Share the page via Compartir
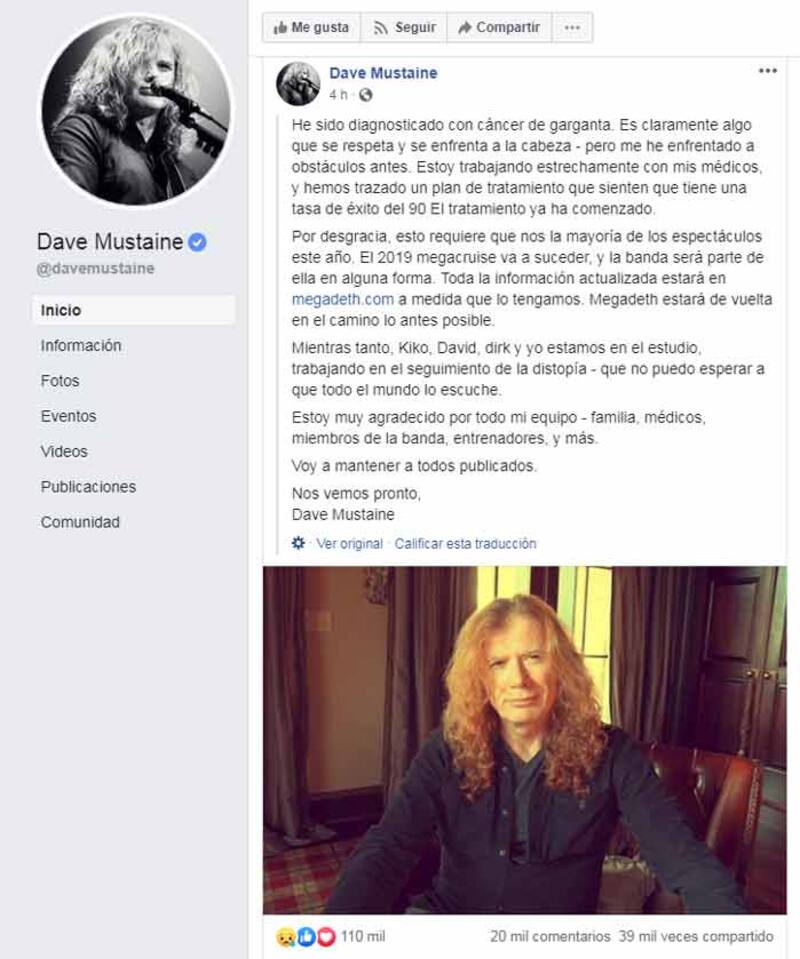The height and width of the screenshot is (959, 800). [x=499, y=28]
